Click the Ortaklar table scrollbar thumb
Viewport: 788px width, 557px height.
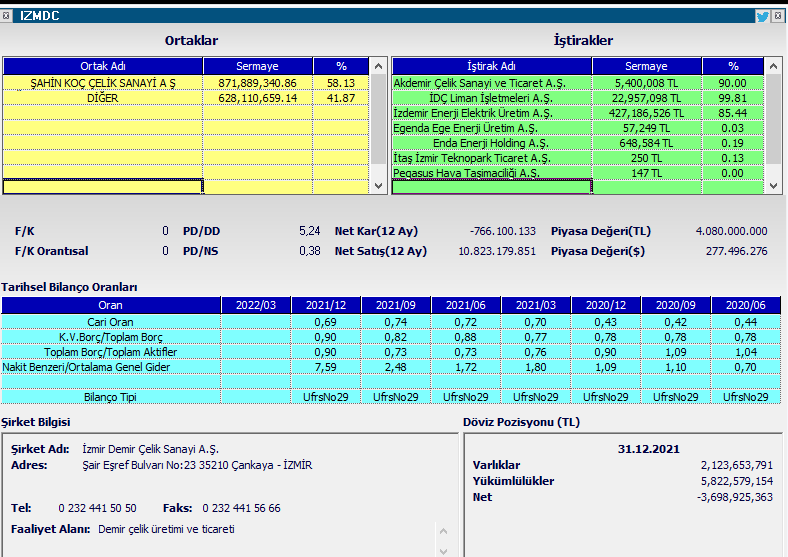tap(378, 119)
